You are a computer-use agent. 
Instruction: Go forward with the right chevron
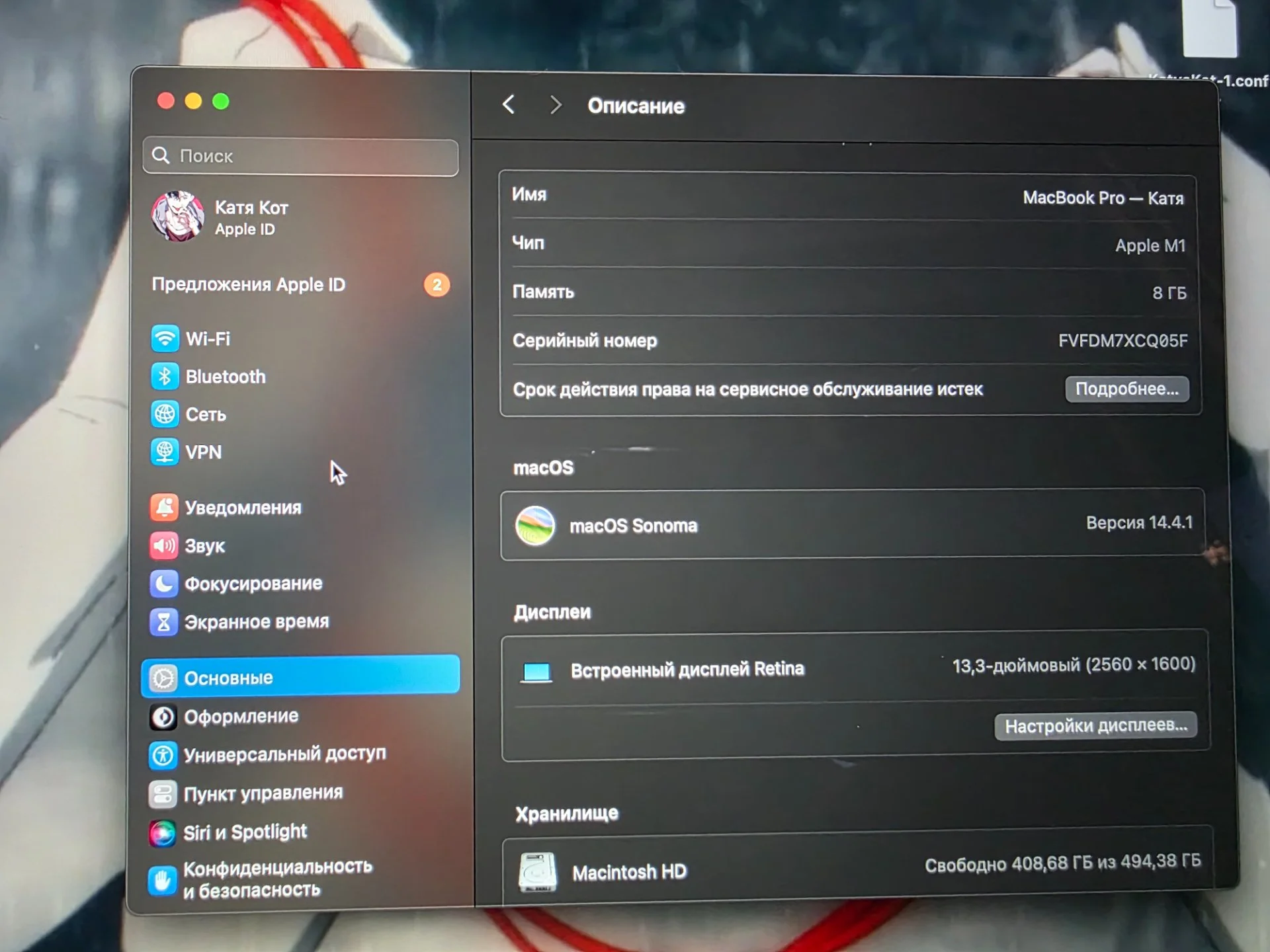(x=556, y=105)
